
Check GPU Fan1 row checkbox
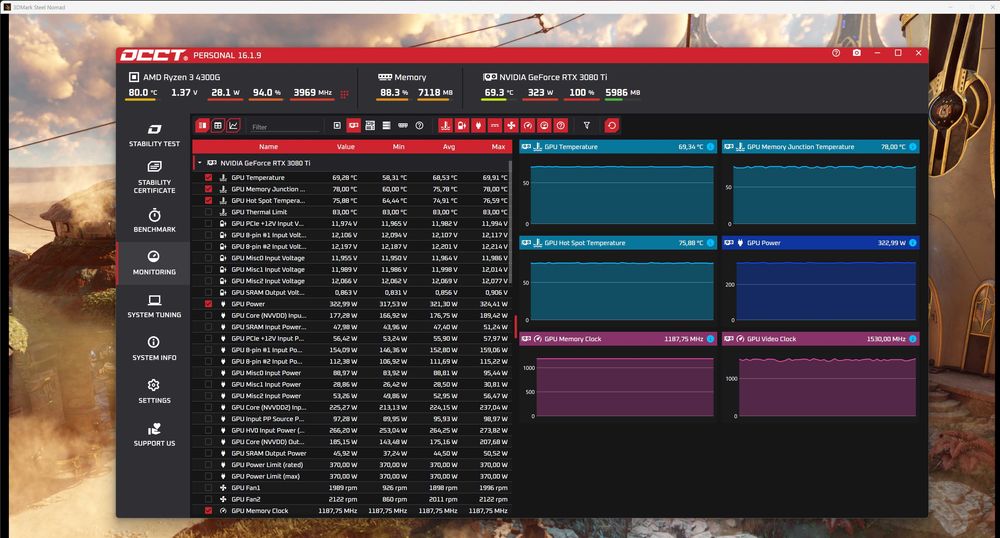click(x=209, y=488)
